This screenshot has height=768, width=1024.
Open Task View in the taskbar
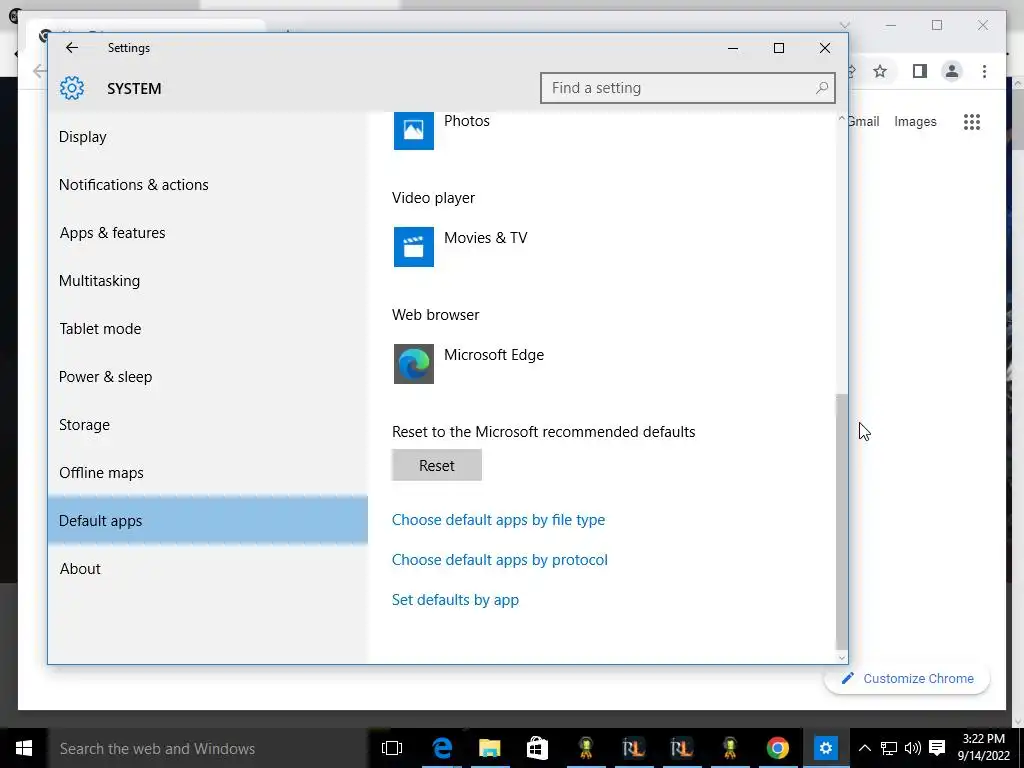click(x=392, y=748)
